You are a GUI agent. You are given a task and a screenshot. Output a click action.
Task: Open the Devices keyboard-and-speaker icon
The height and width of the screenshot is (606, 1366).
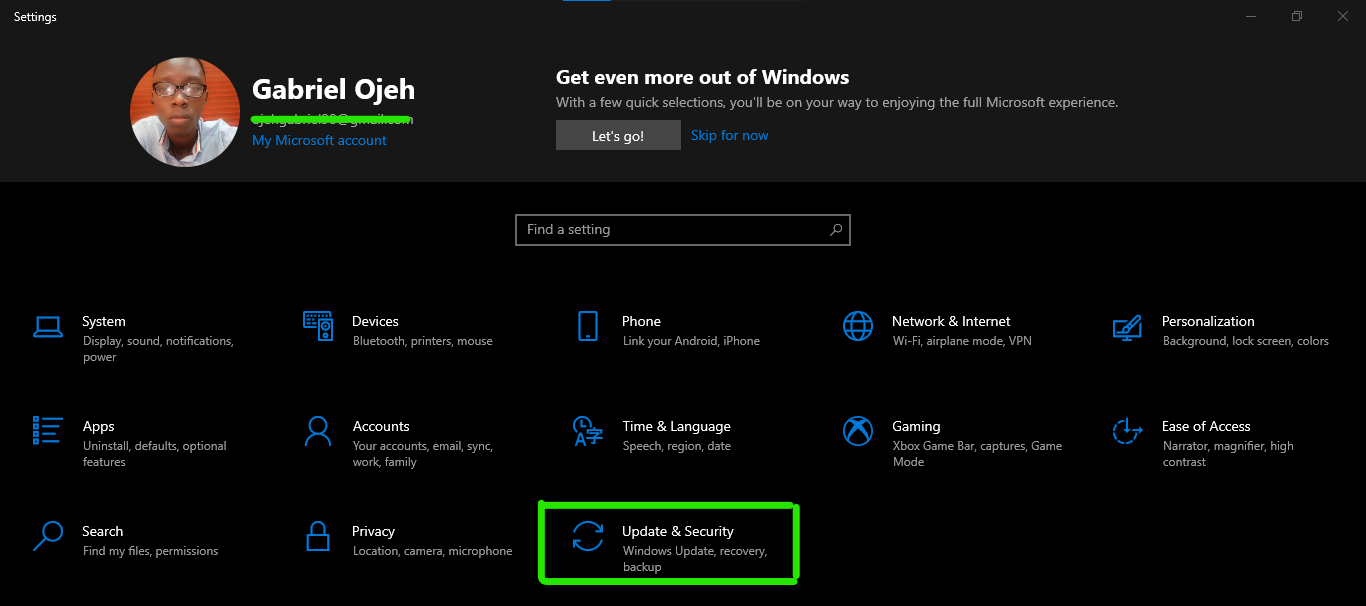point(318,326)
